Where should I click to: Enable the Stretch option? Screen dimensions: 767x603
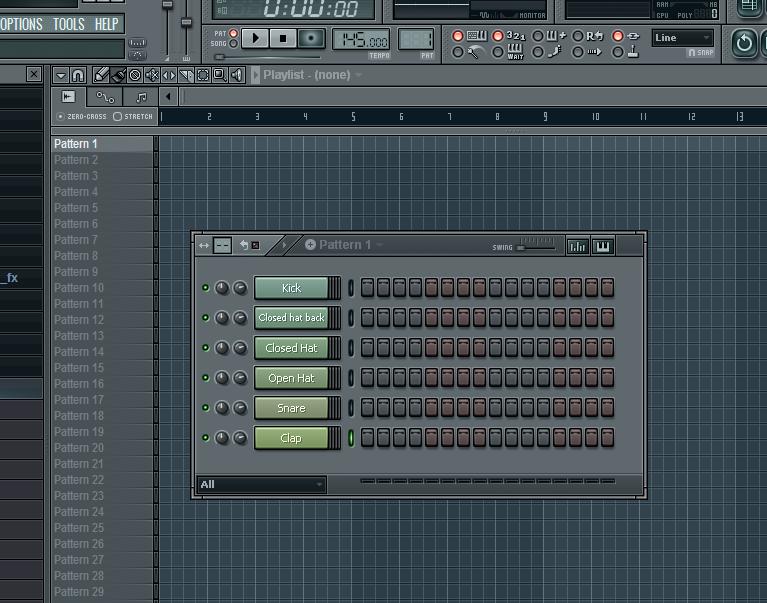click(x=118, y=117)
